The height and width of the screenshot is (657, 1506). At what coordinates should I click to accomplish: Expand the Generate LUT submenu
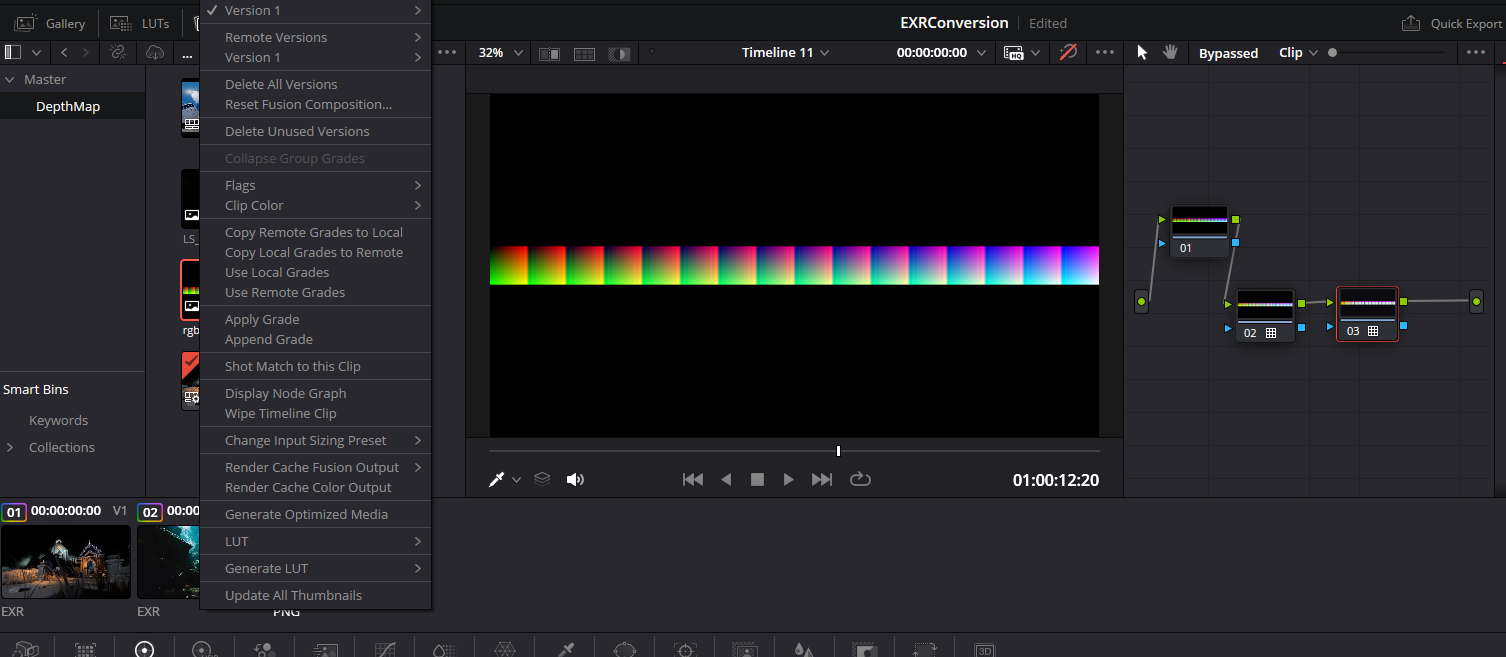click(315, 568)
